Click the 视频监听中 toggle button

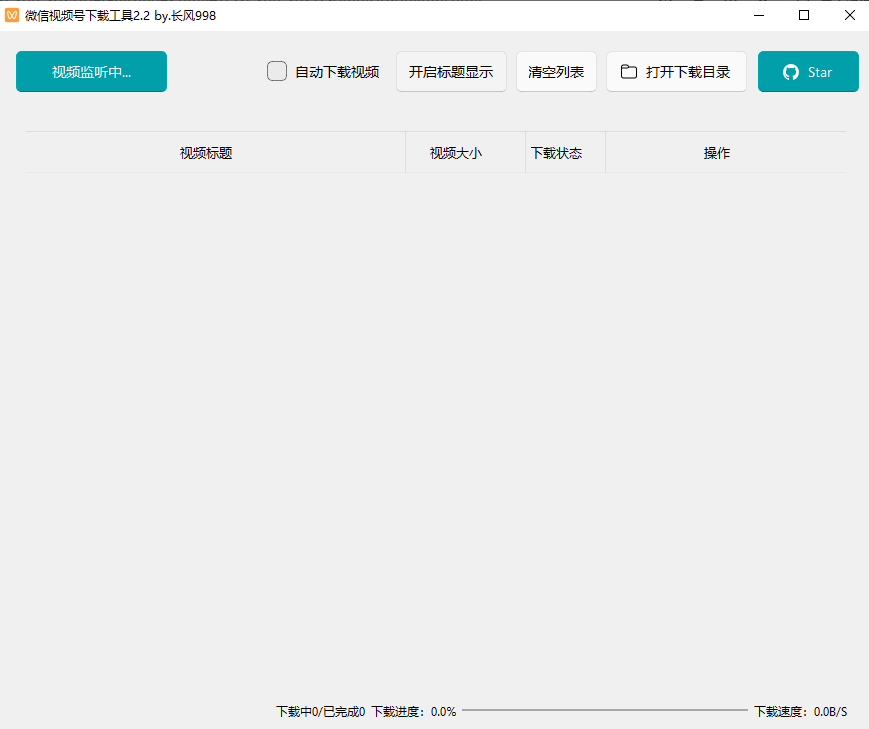[90, 71]
